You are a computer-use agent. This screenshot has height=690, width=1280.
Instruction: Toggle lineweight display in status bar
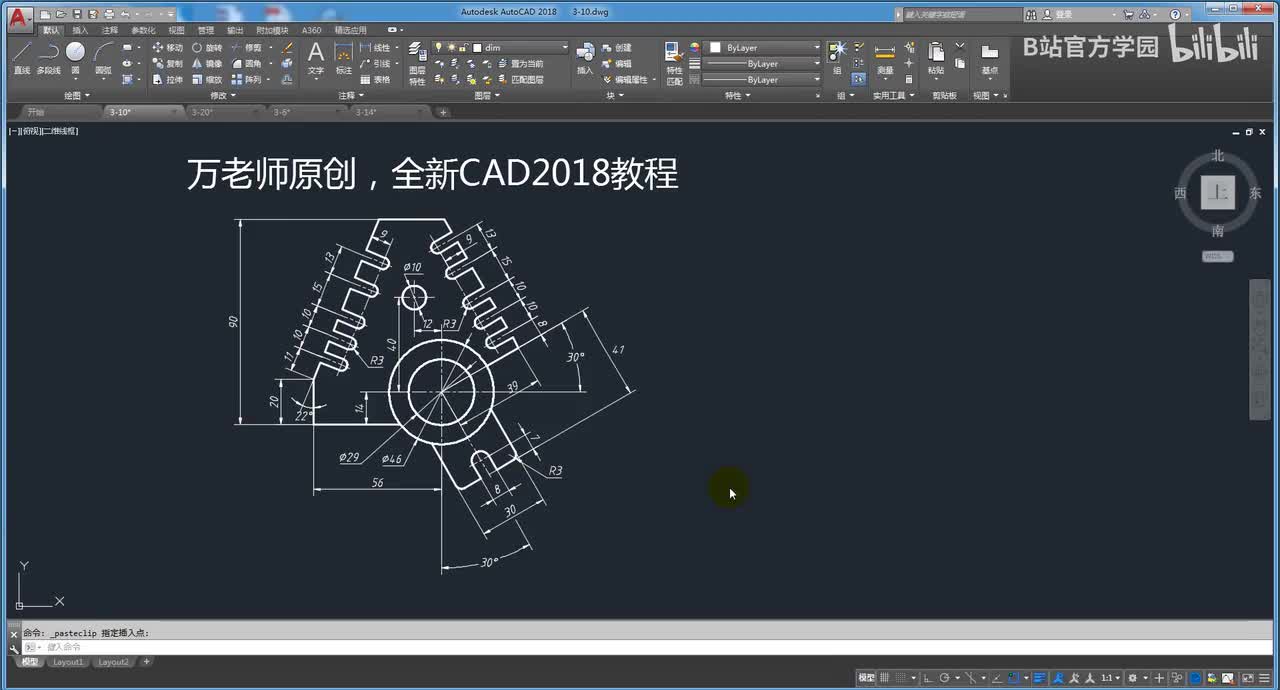pos(1039,678)
